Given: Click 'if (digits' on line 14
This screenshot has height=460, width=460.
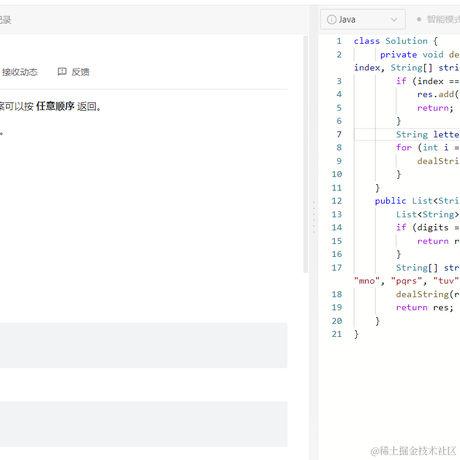Looking at the screenshot, I should [x=422, y=228].
